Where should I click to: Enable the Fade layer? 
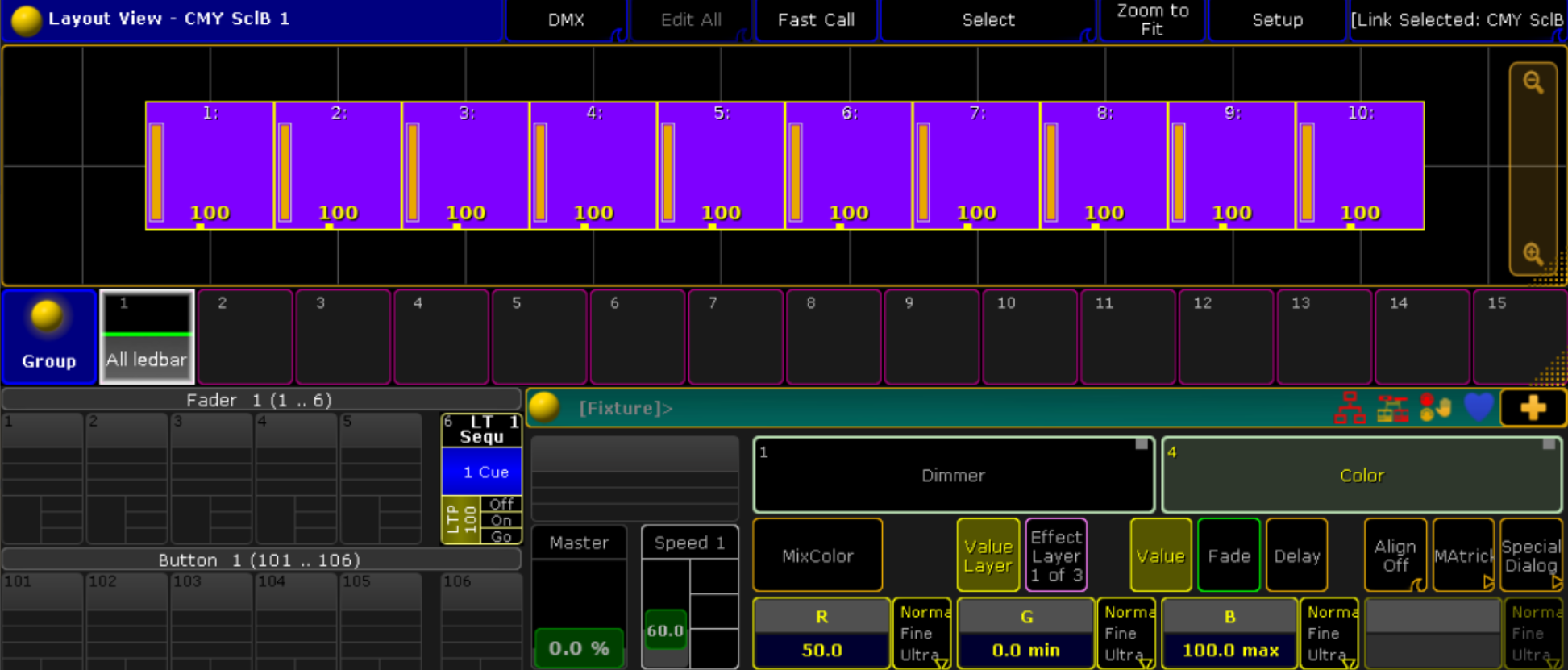1229,556
